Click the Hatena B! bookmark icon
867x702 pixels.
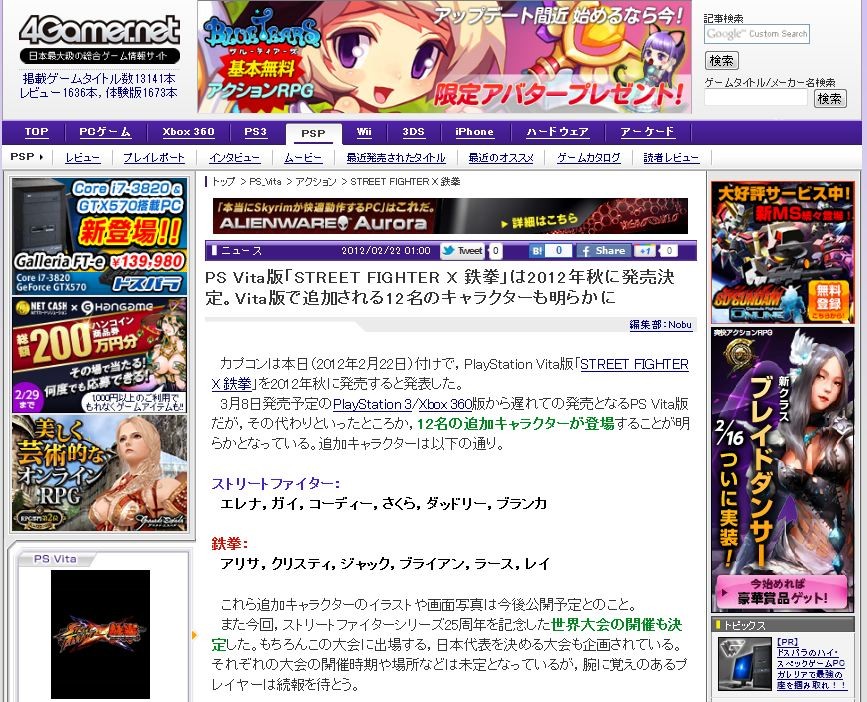click(536, 251)
